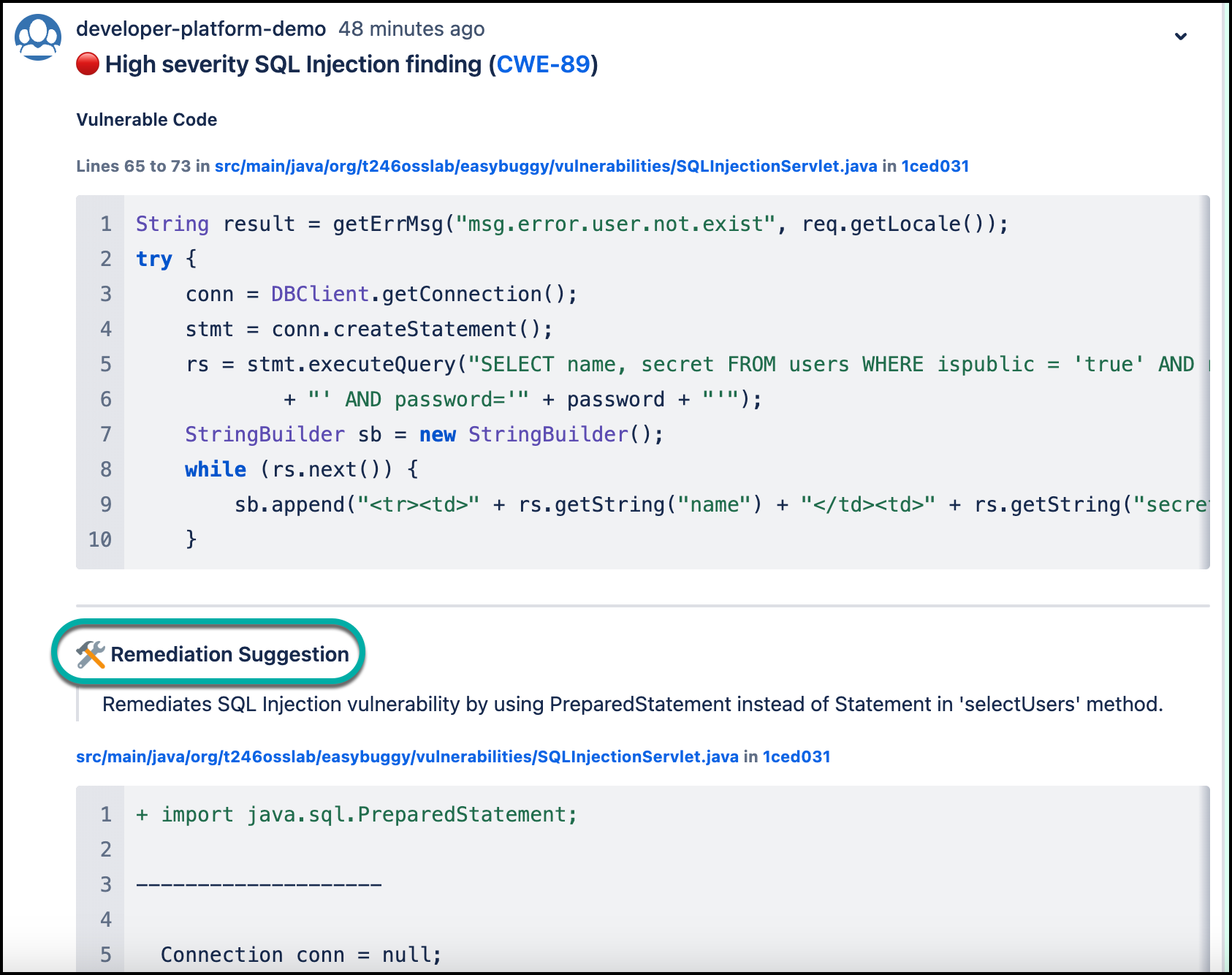Click line number 5 in the vulnerable code block

pyautogui.click(x=106, y=364)
